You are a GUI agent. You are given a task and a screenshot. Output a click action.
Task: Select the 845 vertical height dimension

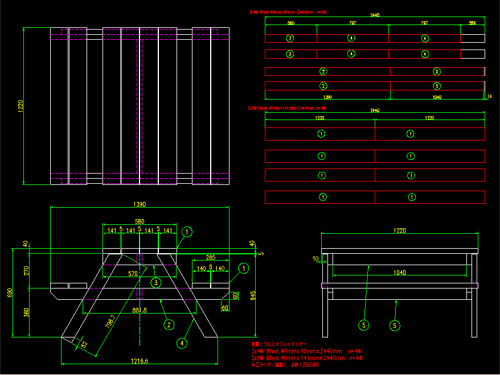click(253, 295)
